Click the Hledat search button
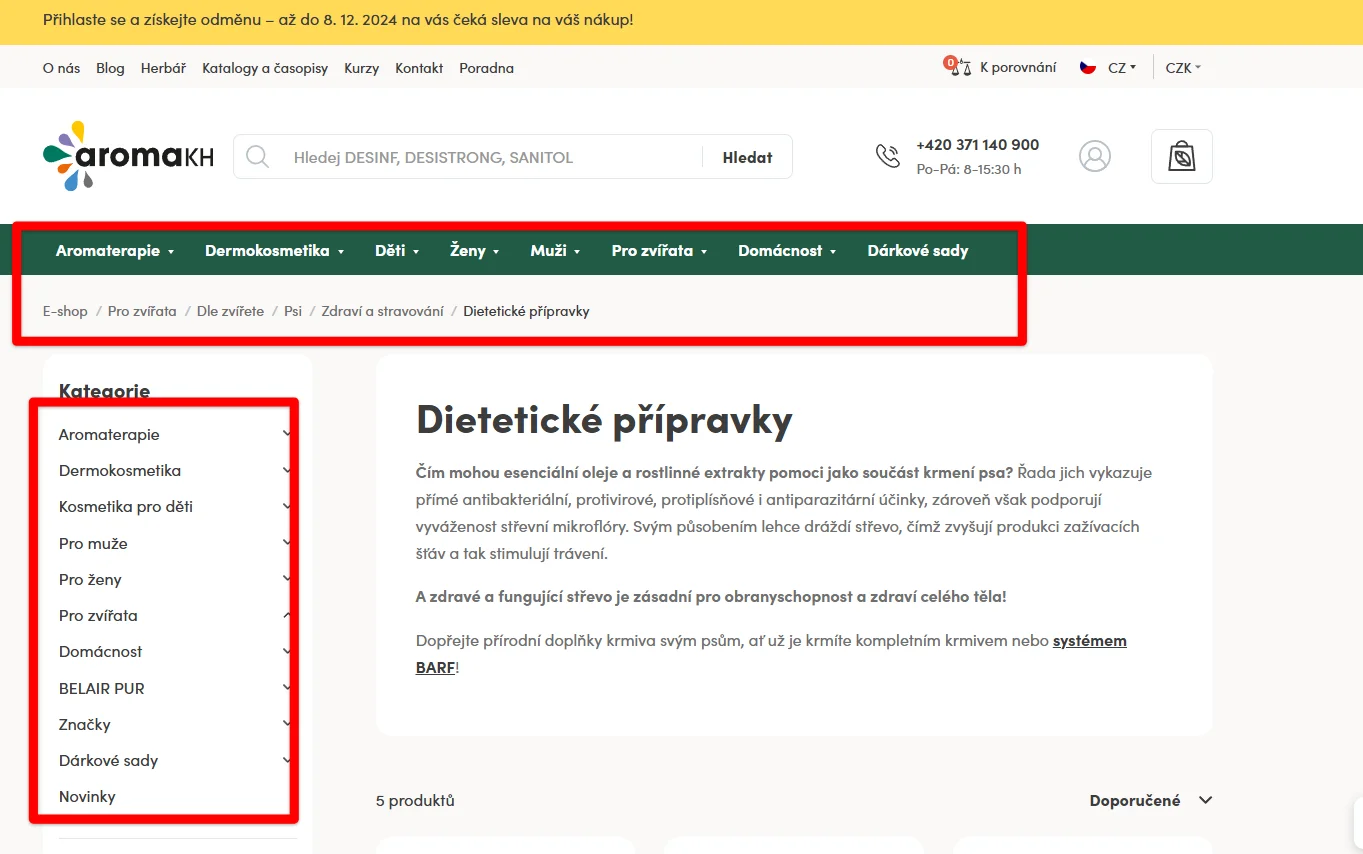Image resolution: width=1363 pixels, height=854 pixels. pyautogui.click(x=747, y=157)
